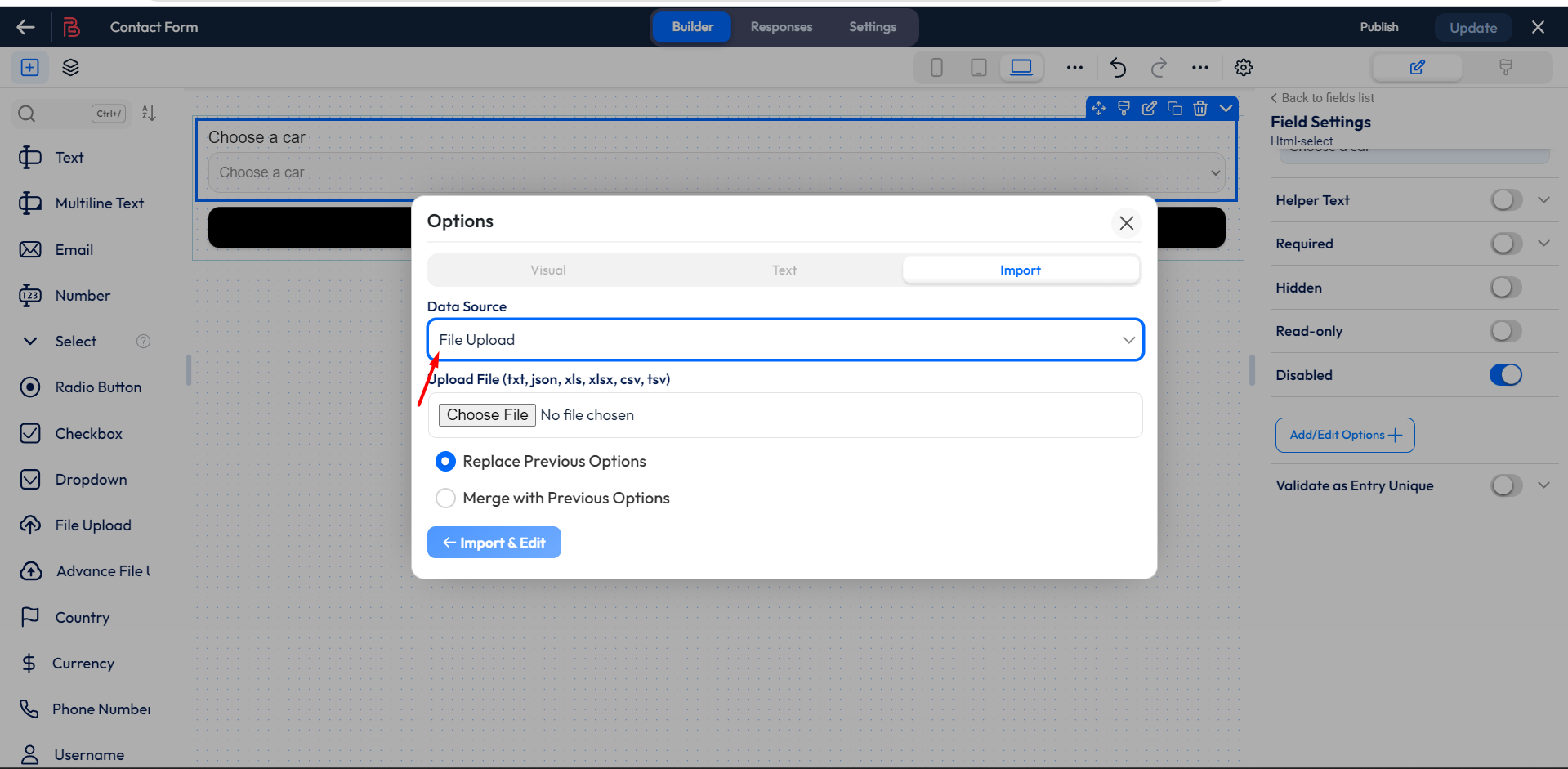Add a Radio Button field from sidebar
The width and height of the screenshot is (1568, 769).
tap(97, 387)
